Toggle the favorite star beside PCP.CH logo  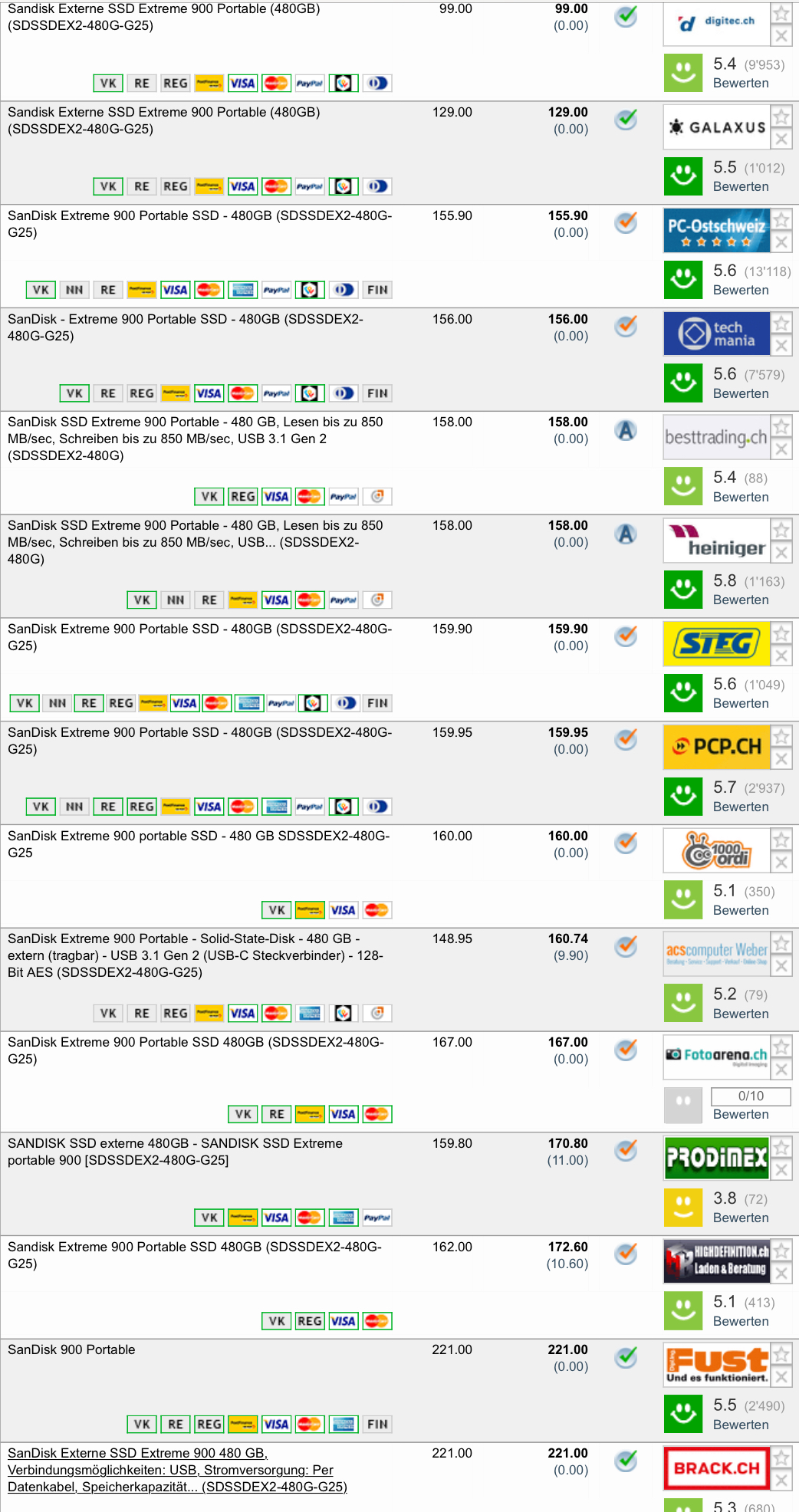coord(781,737)
